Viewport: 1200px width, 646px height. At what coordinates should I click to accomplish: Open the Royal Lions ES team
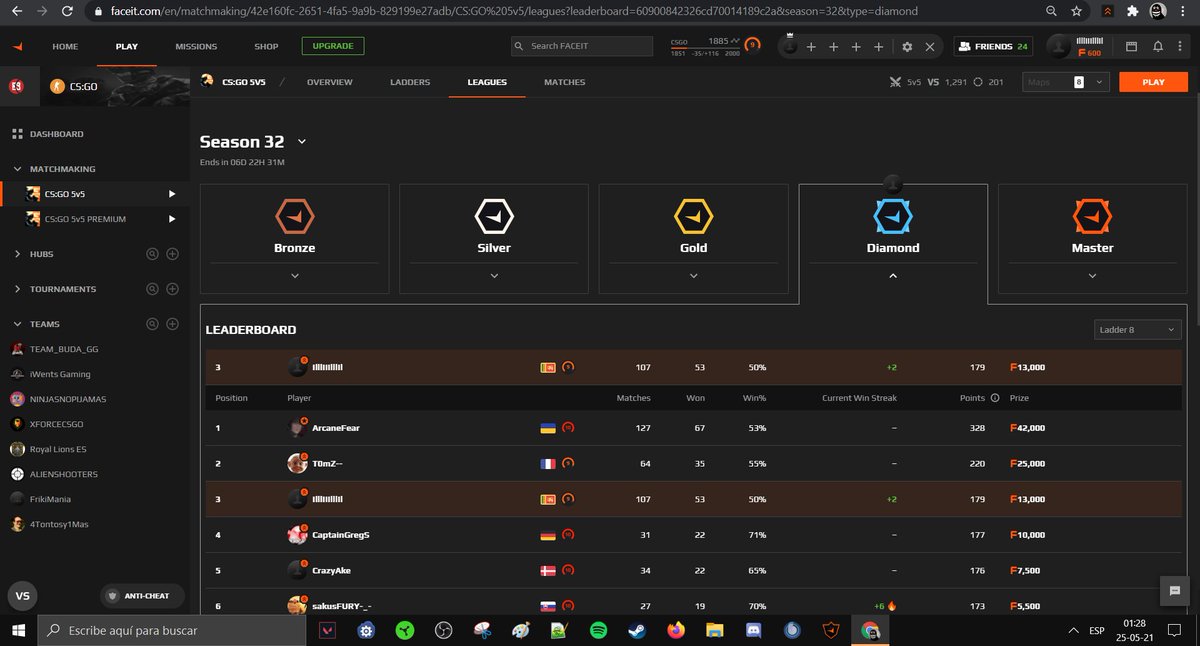point(58,449)
